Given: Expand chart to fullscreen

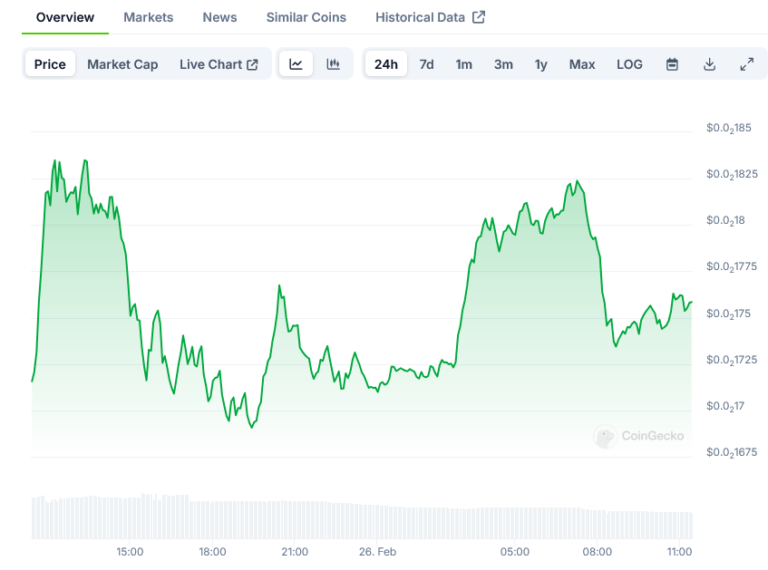Looking at the screenshot, I should pos(746,64).
